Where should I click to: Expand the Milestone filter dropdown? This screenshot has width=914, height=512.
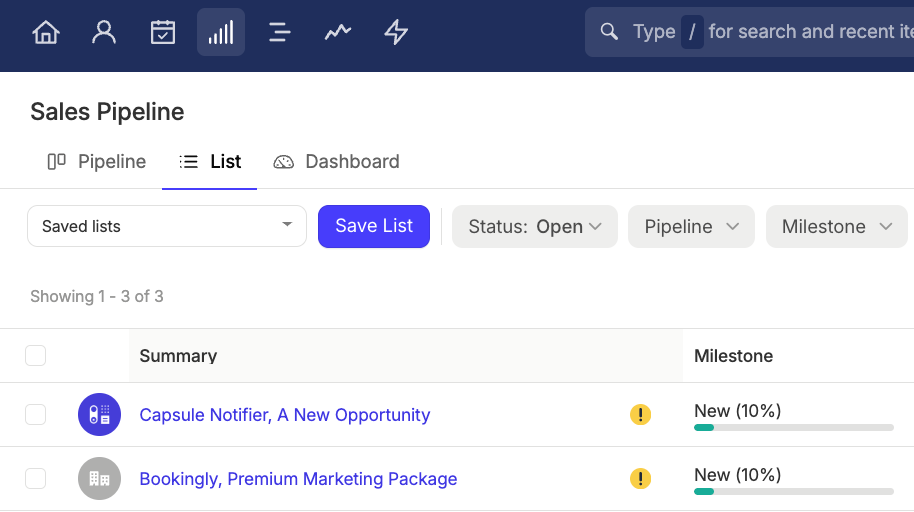[836, 226]
